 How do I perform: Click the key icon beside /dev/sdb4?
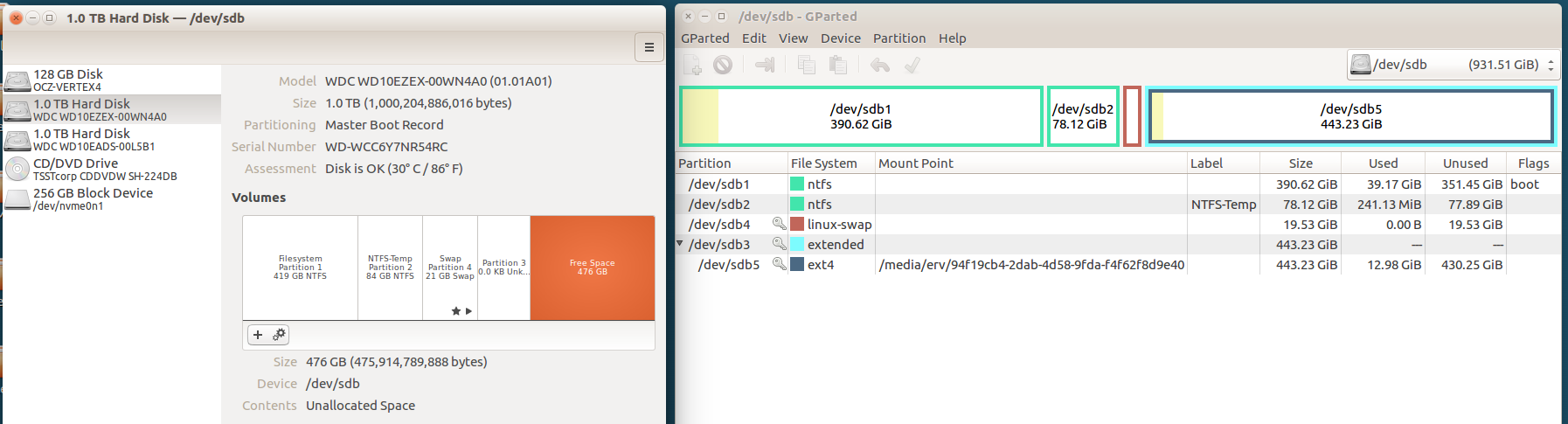[779, 224]
